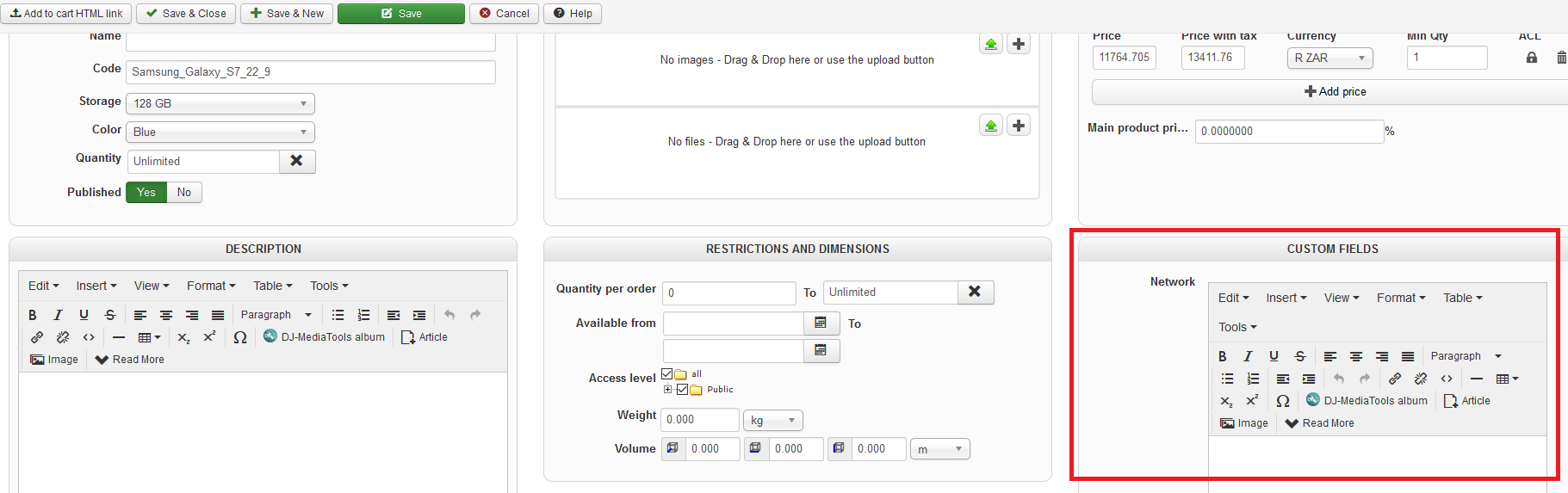Open the Currency dropdown showing R ZAR
The width and height of the screenshot is (1568, 493).
[1329, 58]
